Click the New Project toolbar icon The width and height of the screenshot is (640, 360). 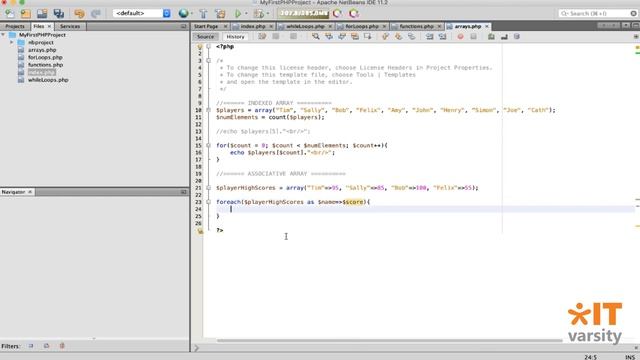point(25,13)
